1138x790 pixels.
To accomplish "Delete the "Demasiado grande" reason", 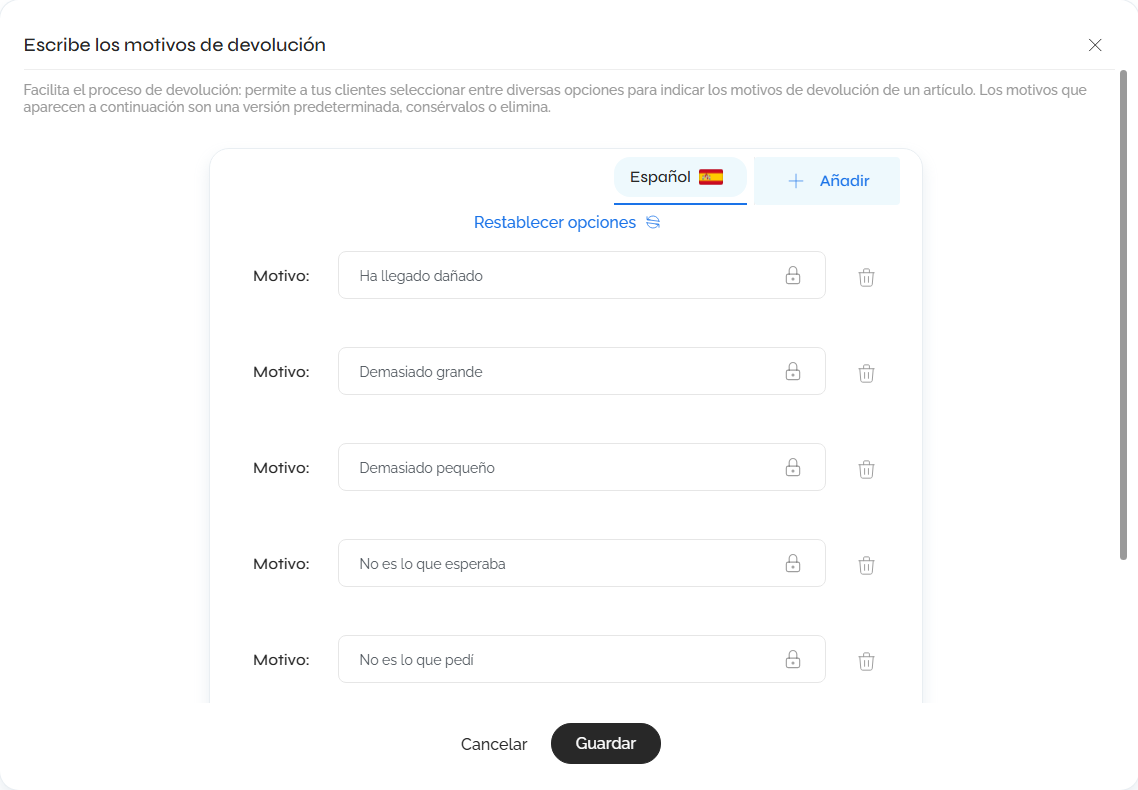I will (x=866, y=372).
